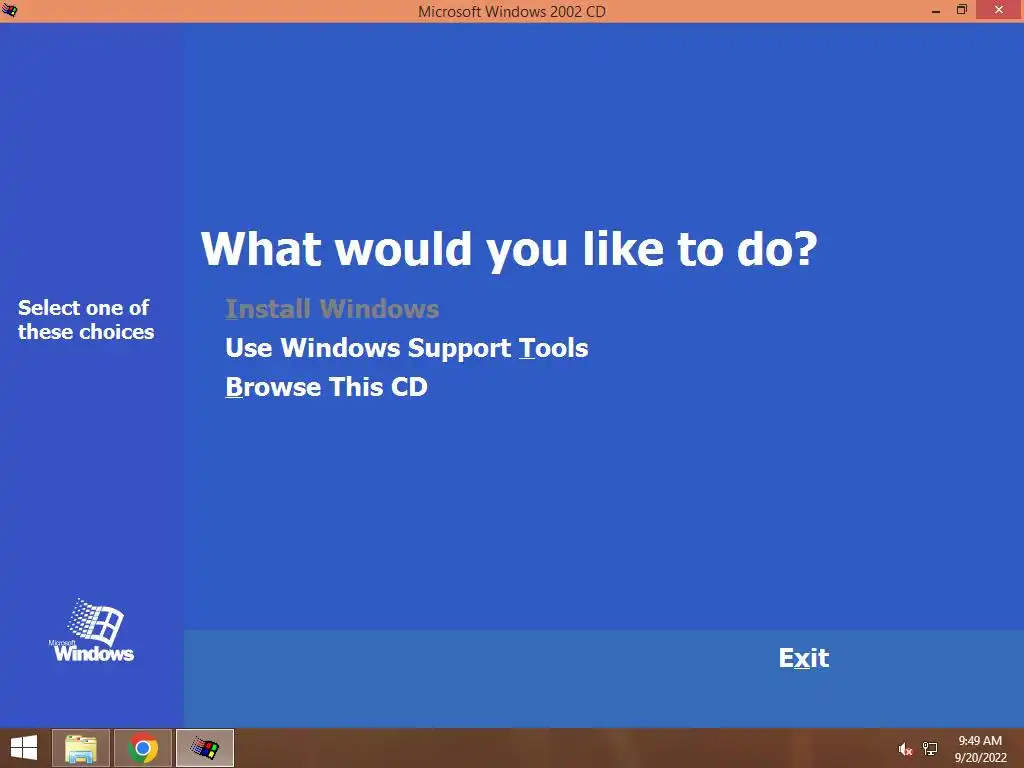Open the network status tray icon
The height and width of the screenshot is (768, 1024).
930,749
